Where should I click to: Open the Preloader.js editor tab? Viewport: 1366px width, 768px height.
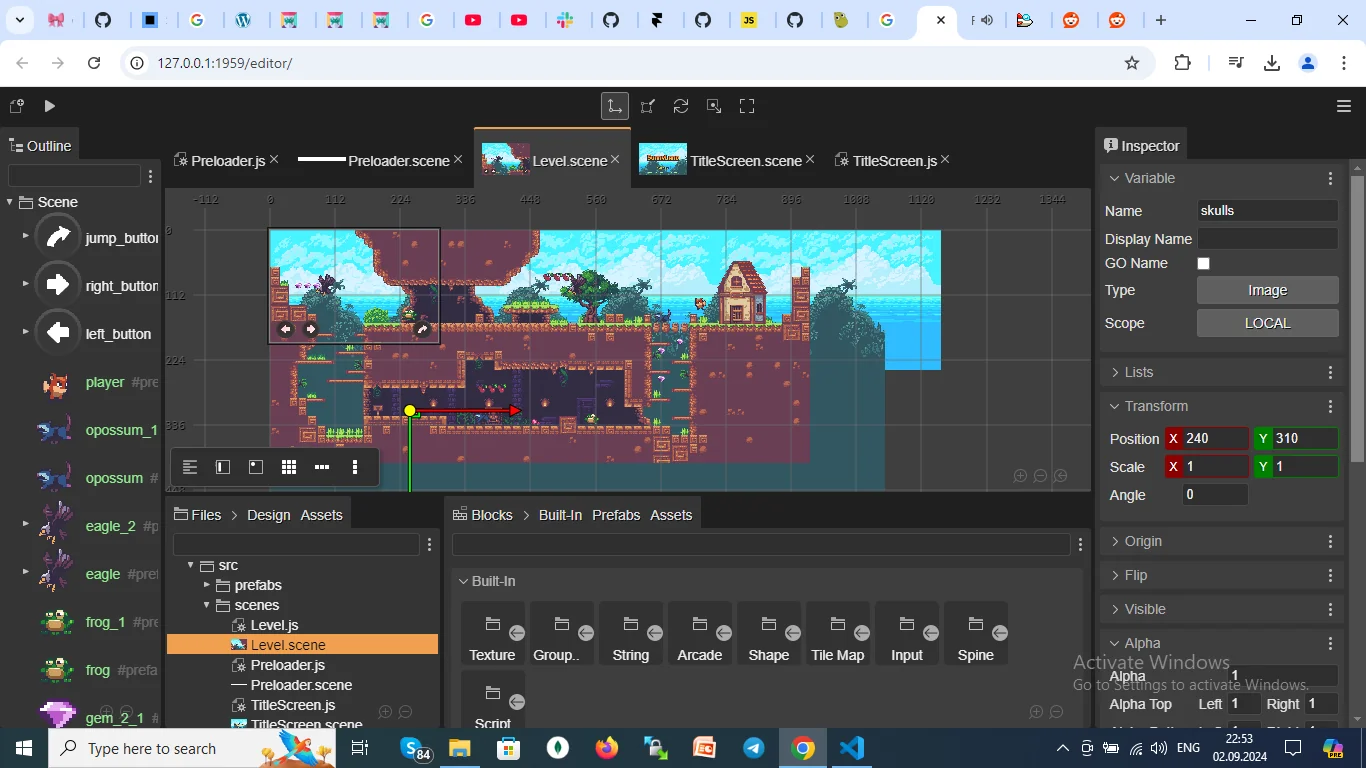(x=228, y=160)
